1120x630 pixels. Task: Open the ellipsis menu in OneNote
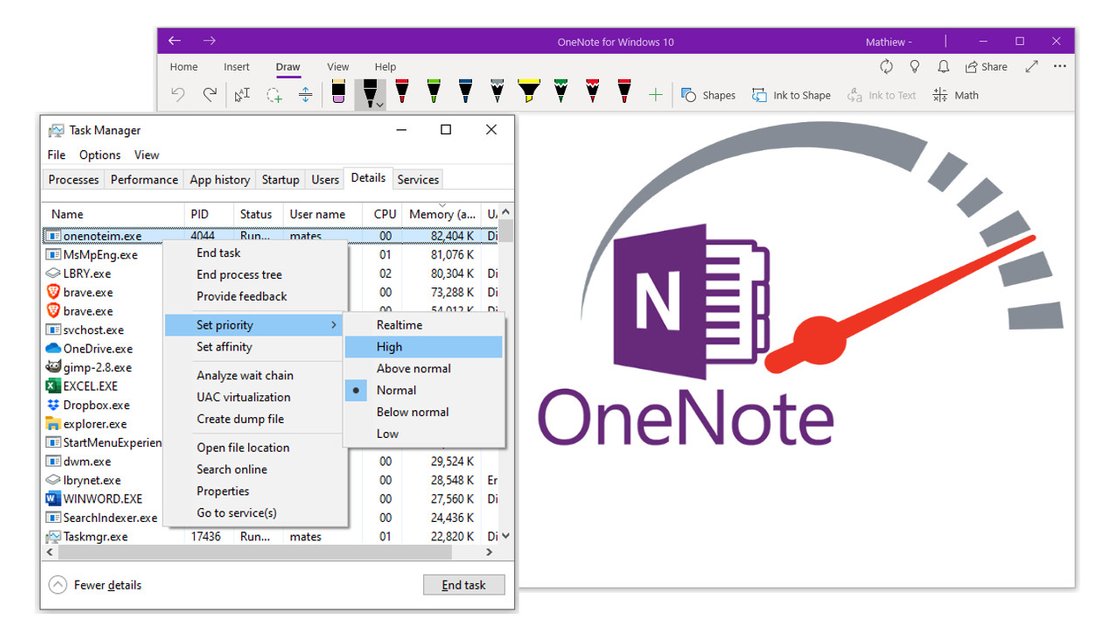pyautogui.click(x=1059, y=66)
